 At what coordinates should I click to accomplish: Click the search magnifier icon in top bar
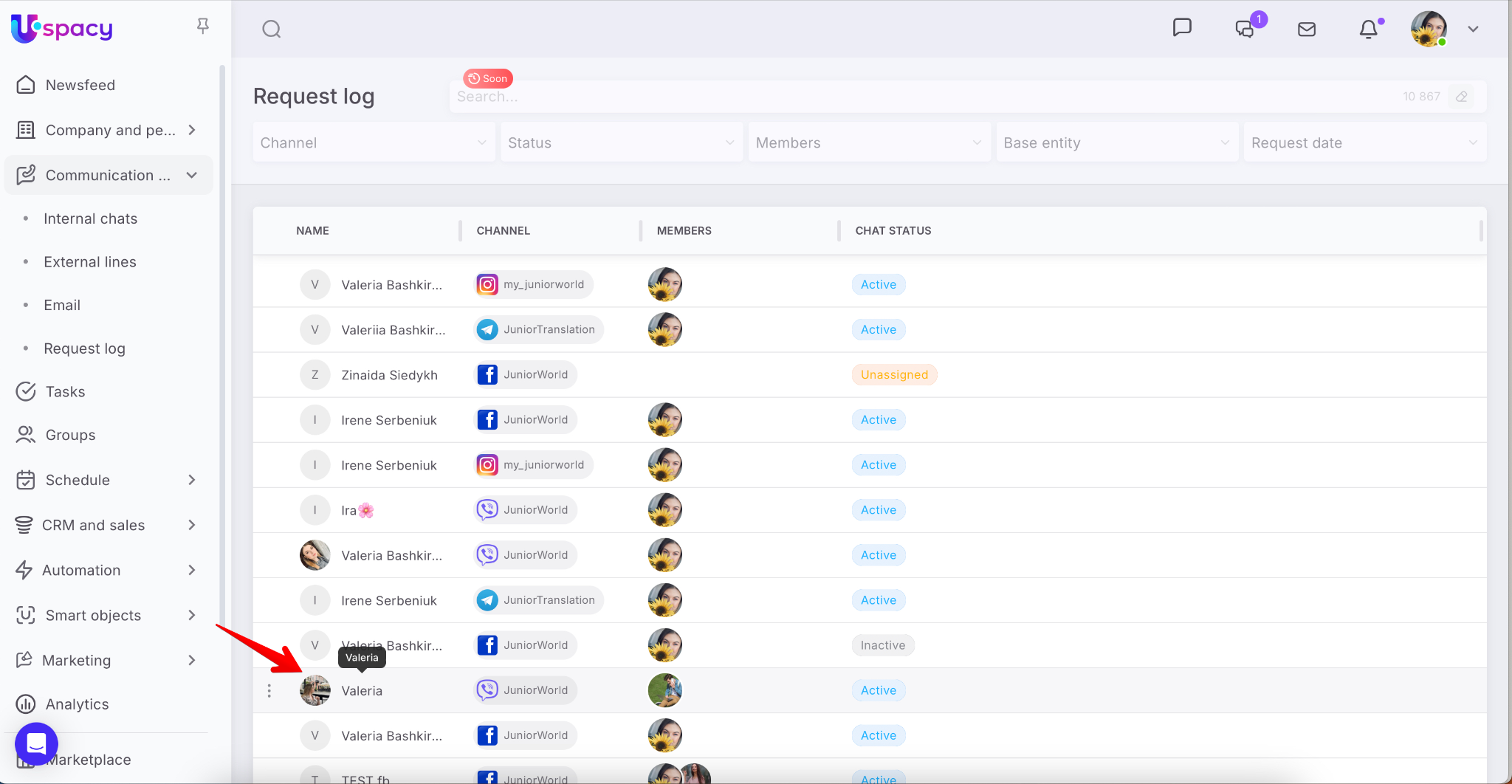(x=272, y=30)
